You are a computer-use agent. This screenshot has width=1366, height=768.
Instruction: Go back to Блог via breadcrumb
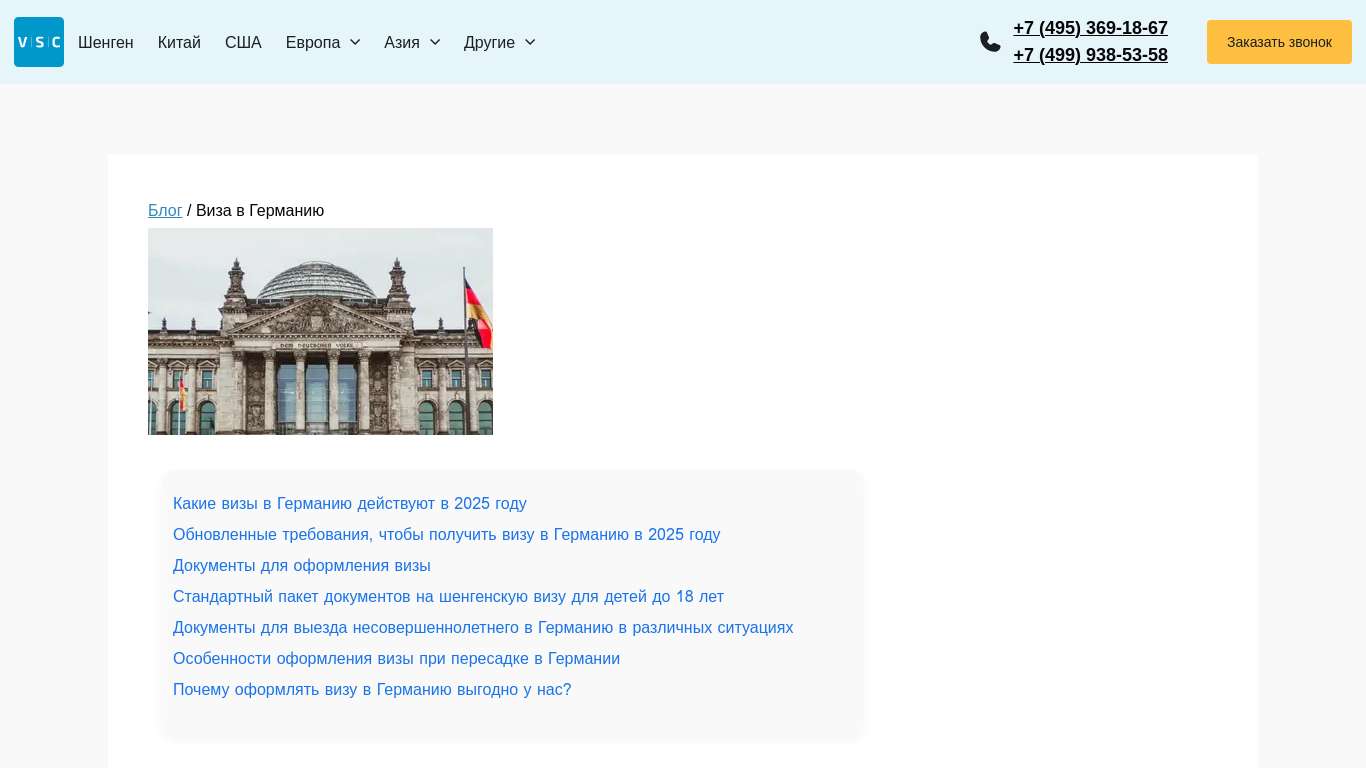tap(165, 211)
